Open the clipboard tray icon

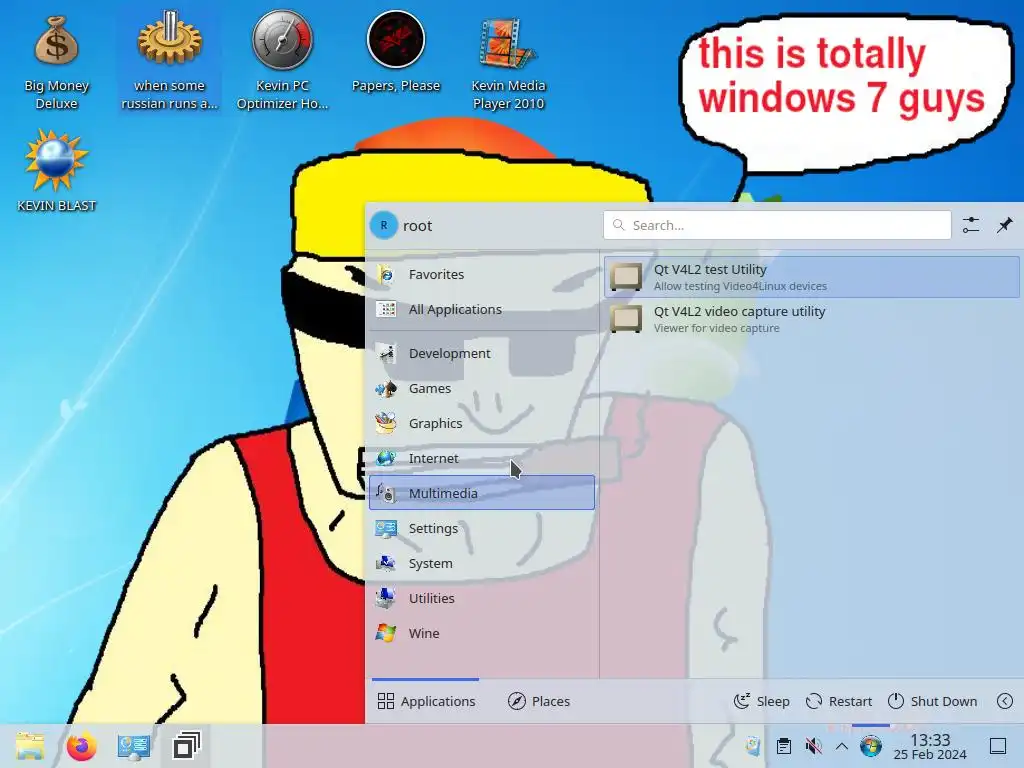[x=784, y=746]
